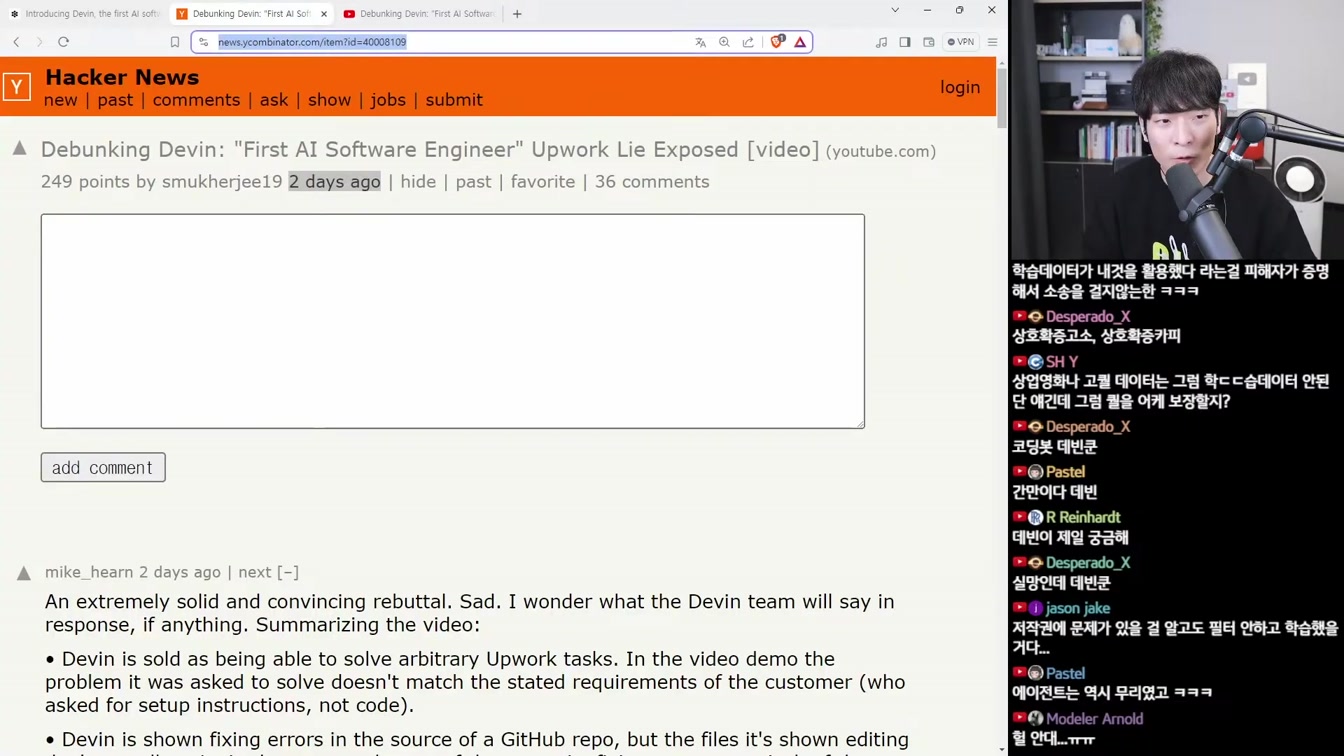The image size is (1344, 756).
Task: Reload the page with the refresh icon
Action: [x=63, y=42]
